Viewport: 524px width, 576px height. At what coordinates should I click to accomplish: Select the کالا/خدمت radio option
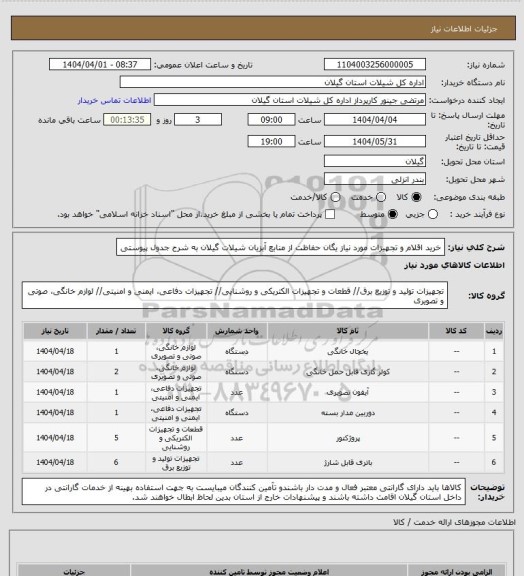(x=335, y=197)
